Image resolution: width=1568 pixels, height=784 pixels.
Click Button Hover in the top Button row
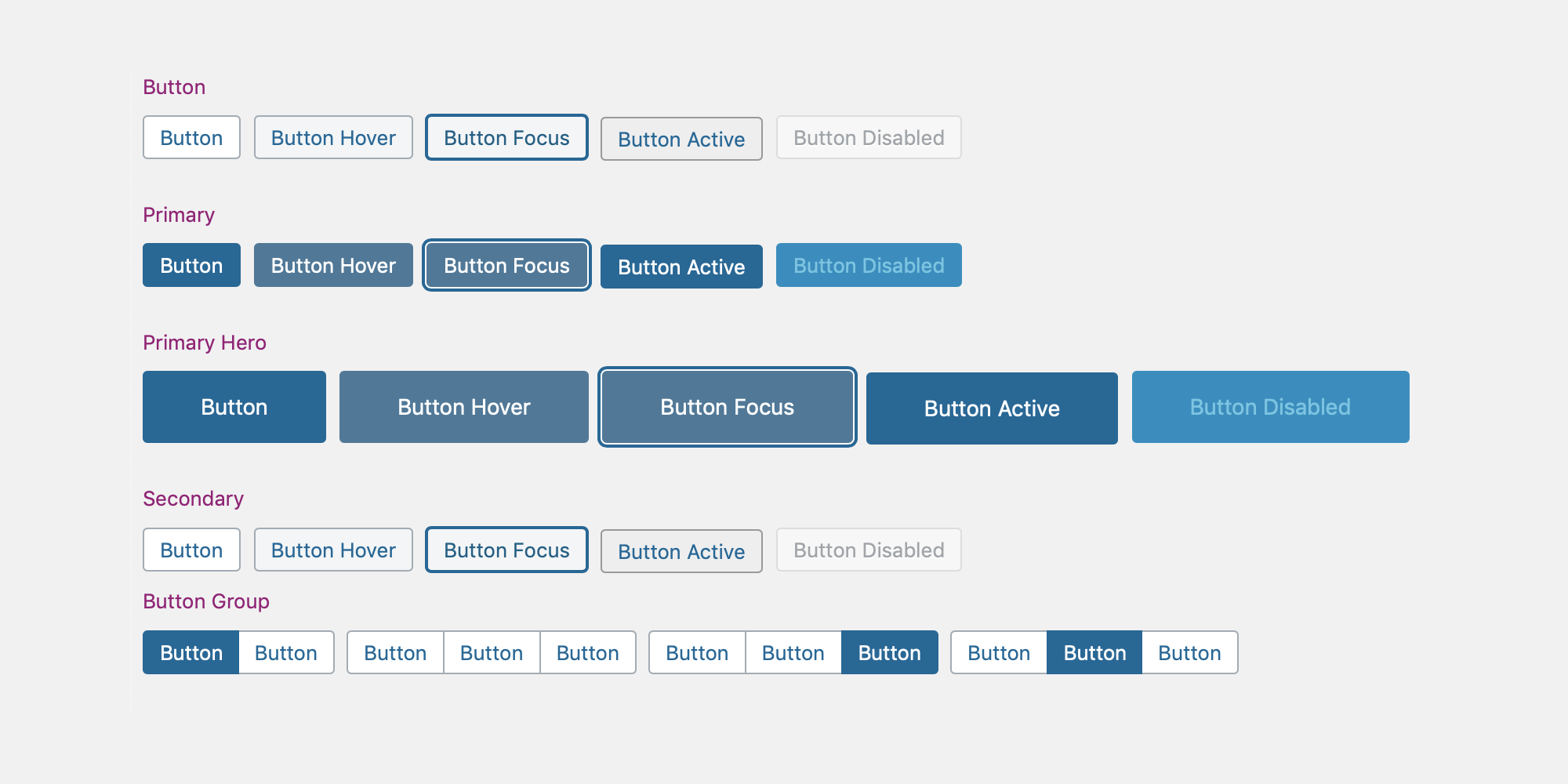coord(333,138)
